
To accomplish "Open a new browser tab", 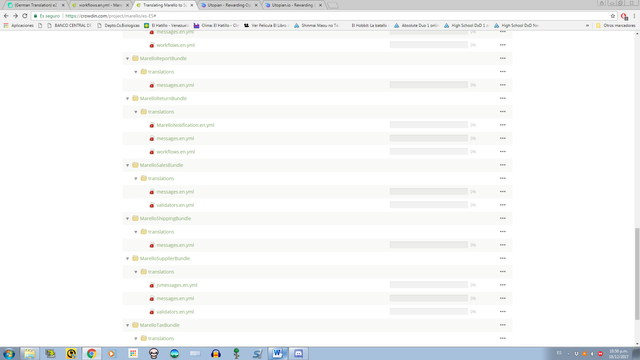I will tap(333, 5).
